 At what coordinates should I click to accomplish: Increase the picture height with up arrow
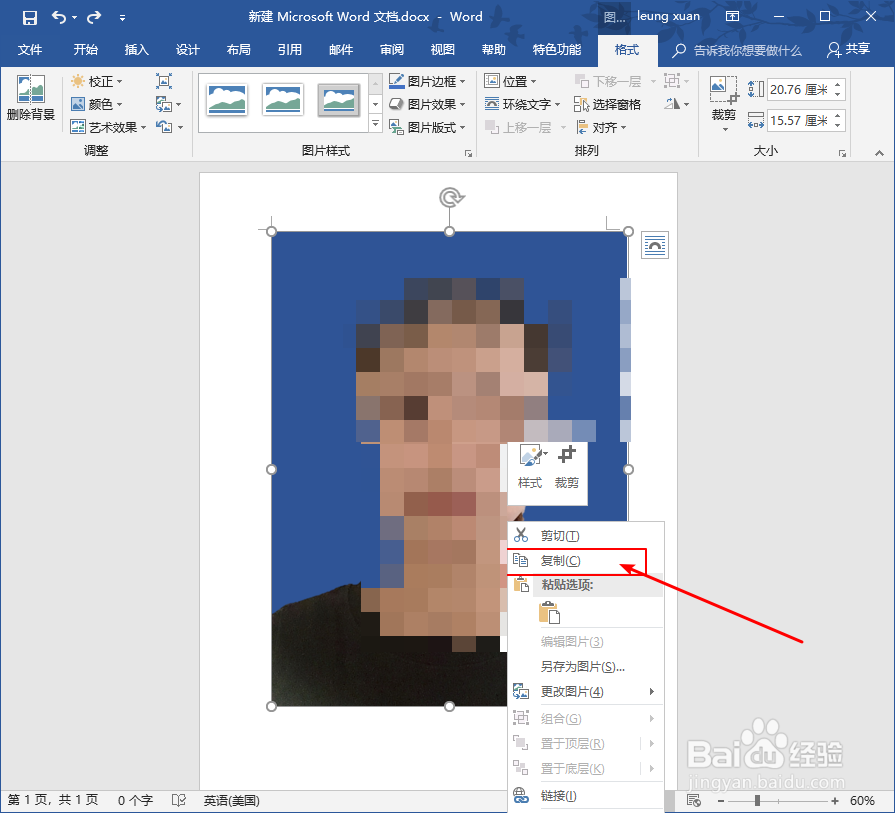tap(838, 85)
